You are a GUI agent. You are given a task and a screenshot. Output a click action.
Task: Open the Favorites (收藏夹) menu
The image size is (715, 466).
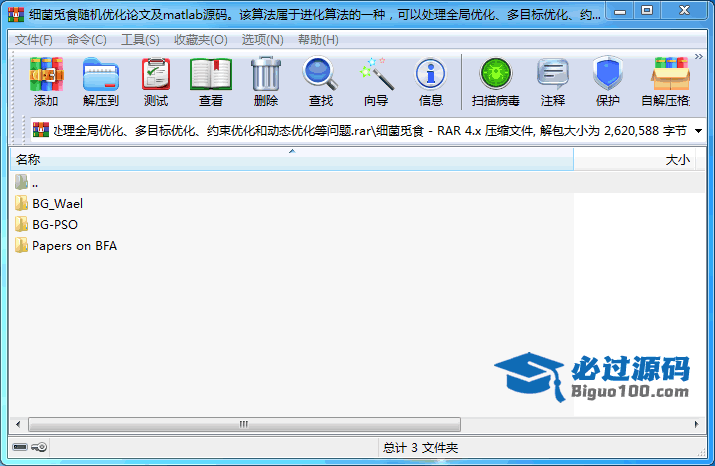[x=201, y=40]
